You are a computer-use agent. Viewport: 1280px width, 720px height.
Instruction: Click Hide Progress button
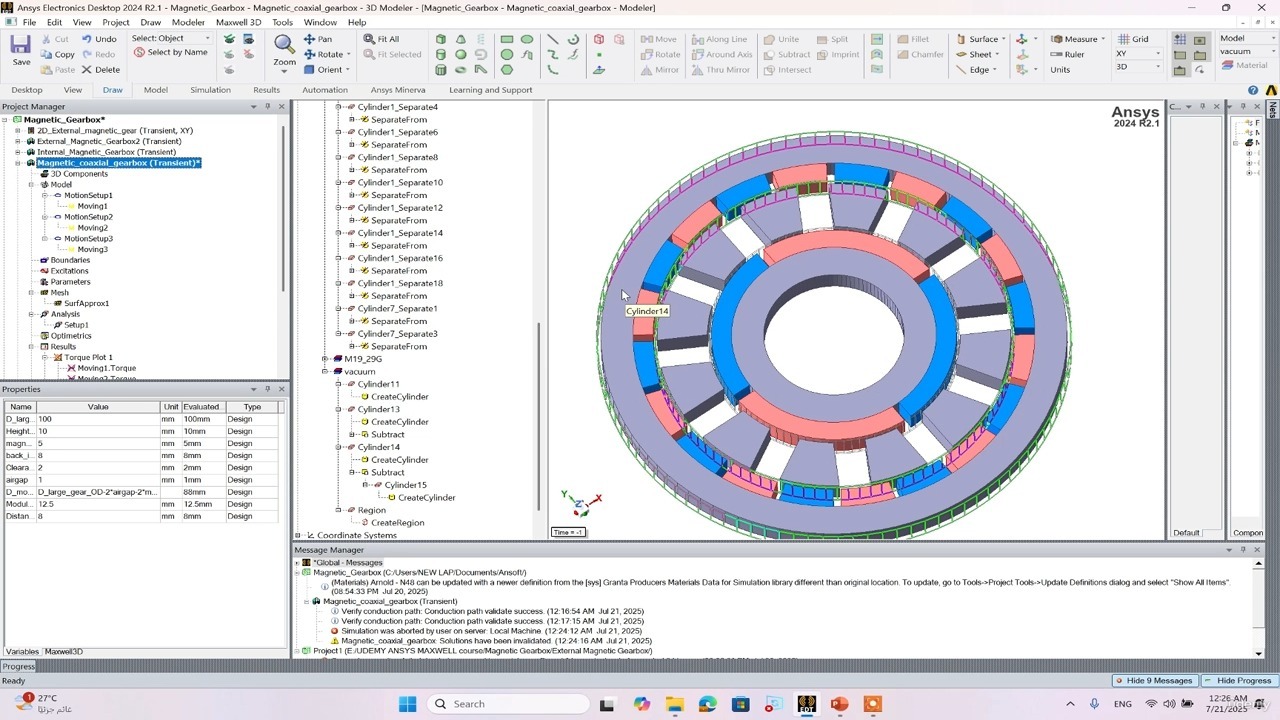(x=1238, y=681)
